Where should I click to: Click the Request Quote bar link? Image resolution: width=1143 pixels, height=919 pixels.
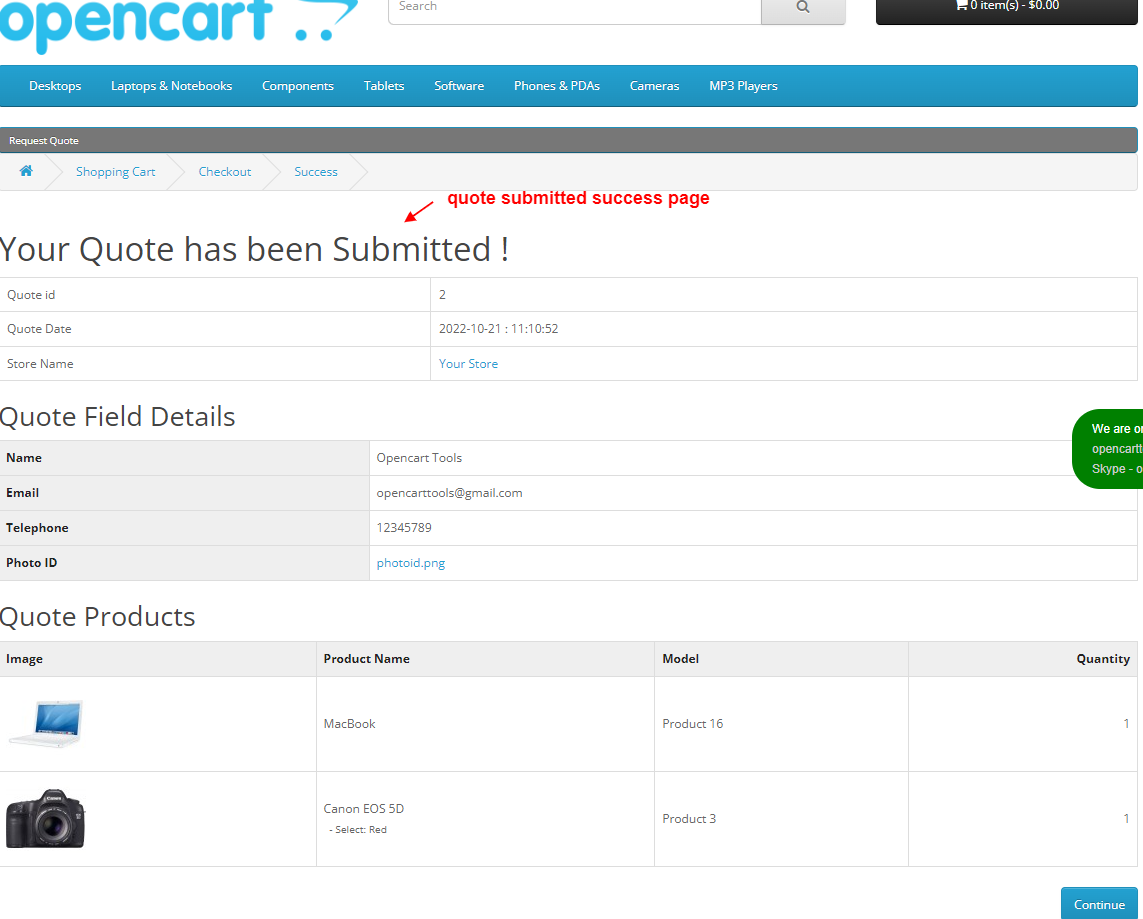(44, 141)
